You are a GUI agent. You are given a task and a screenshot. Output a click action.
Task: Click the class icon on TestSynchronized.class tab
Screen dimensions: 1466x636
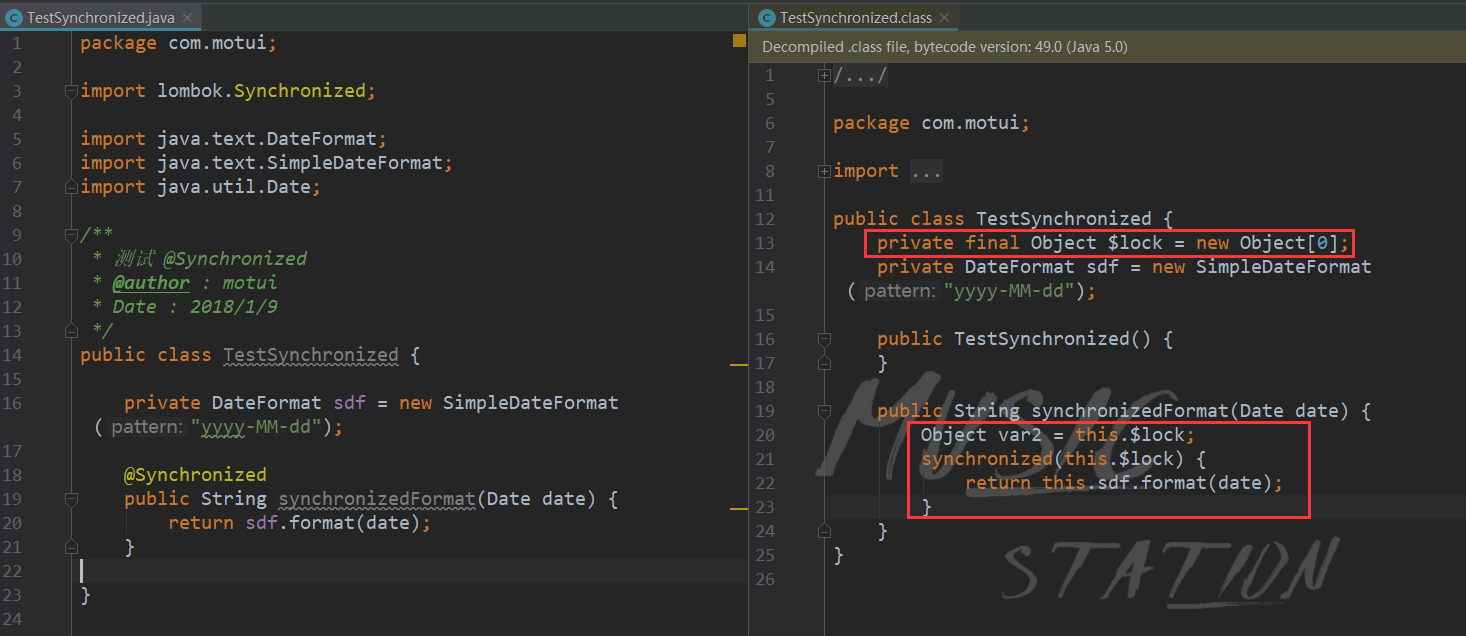[x=767, y=18]
